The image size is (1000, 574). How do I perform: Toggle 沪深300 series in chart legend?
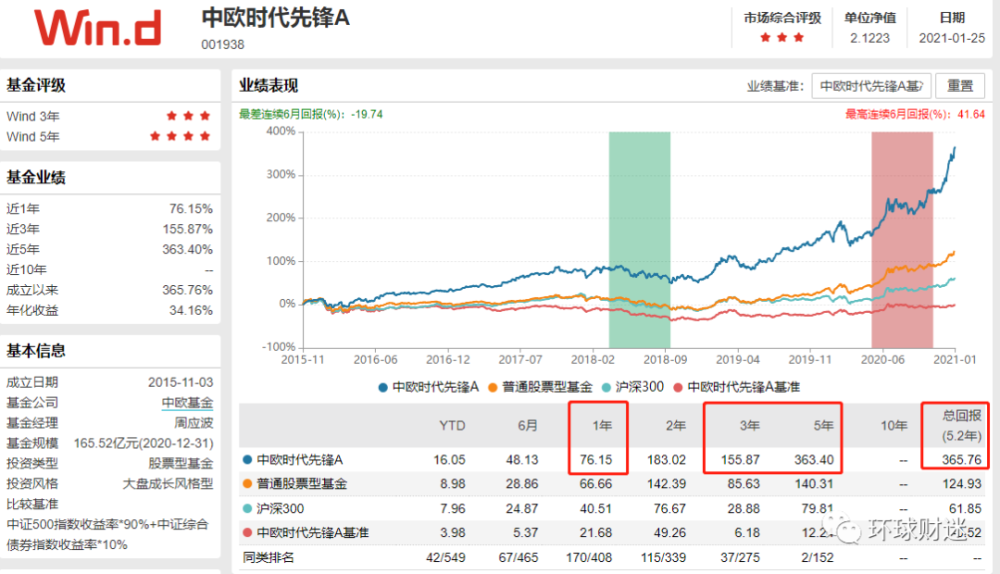[633, 387]
